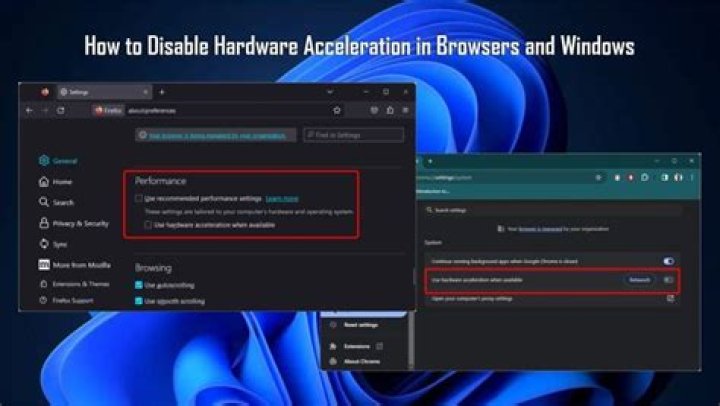
Task: Open Learn more performance link
Action: click(x=282, y=199)
